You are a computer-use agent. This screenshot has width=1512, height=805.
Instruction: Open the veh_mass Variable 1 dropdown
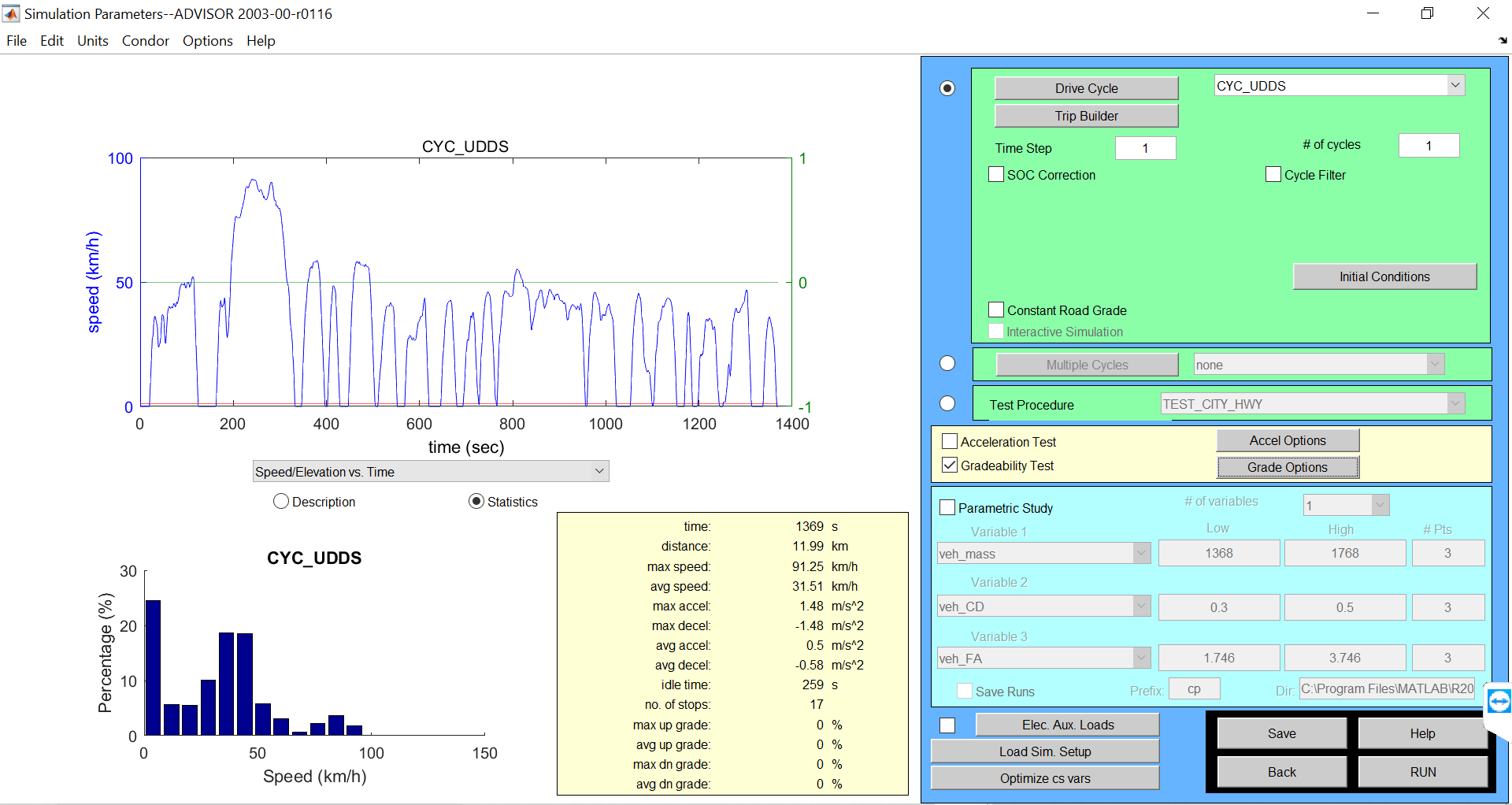point(1141,553)
